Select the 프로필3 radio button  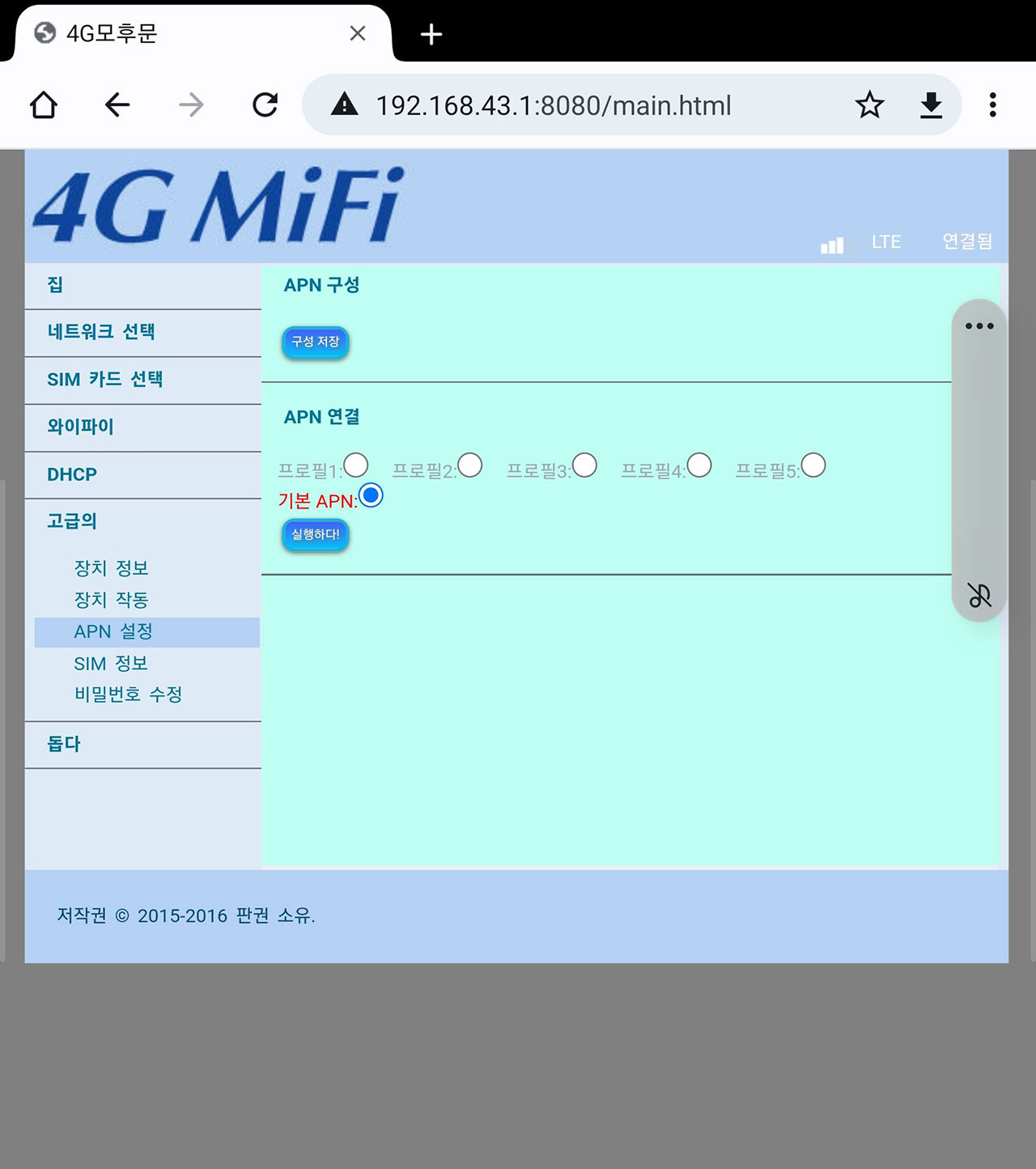[584, 465]
